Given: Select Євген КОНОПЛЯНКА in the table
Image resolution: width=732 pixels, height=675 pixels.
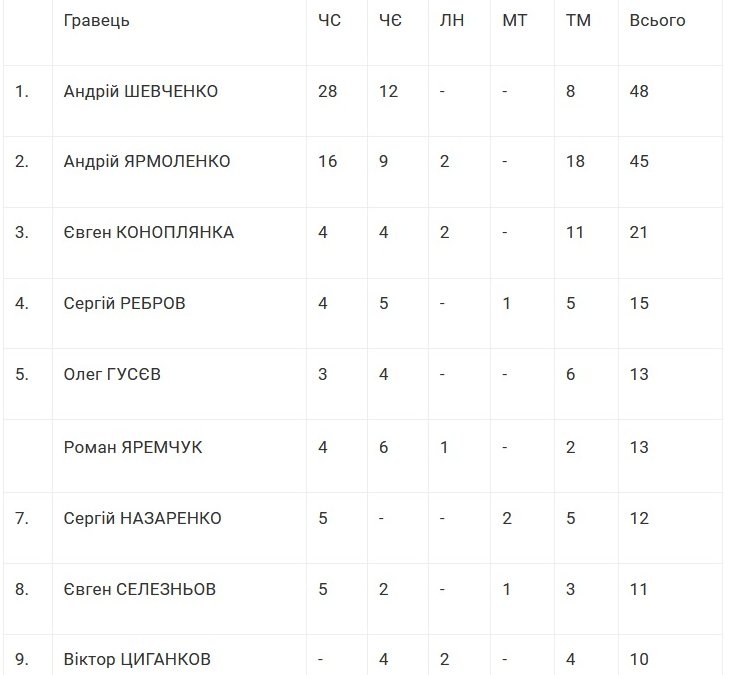Looking at the screenshot, I should (148, 232).
